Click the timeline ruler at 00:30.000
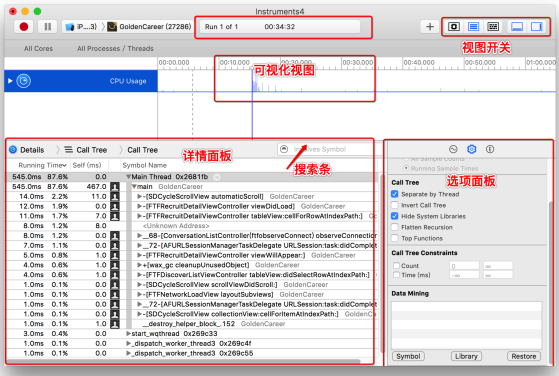 click(x=358, y=62)
